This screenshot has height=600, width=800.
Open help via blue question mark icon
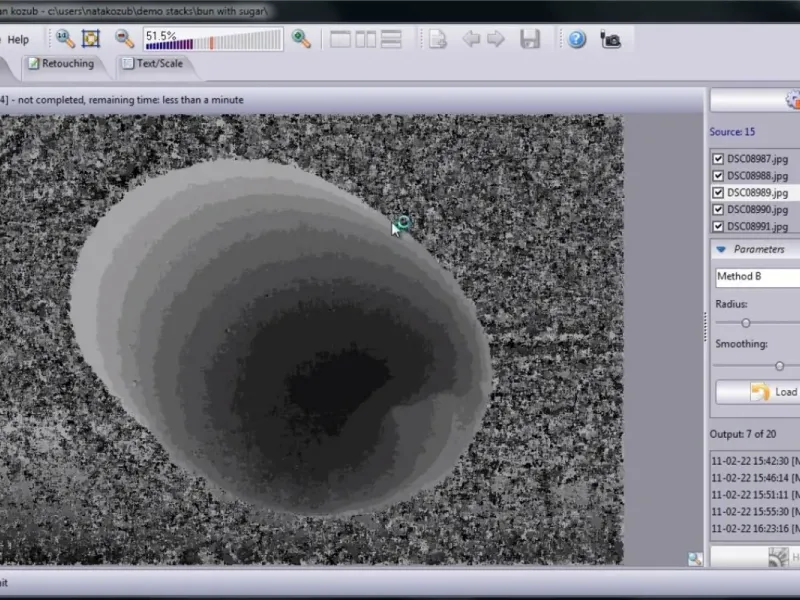coord(577,39)
